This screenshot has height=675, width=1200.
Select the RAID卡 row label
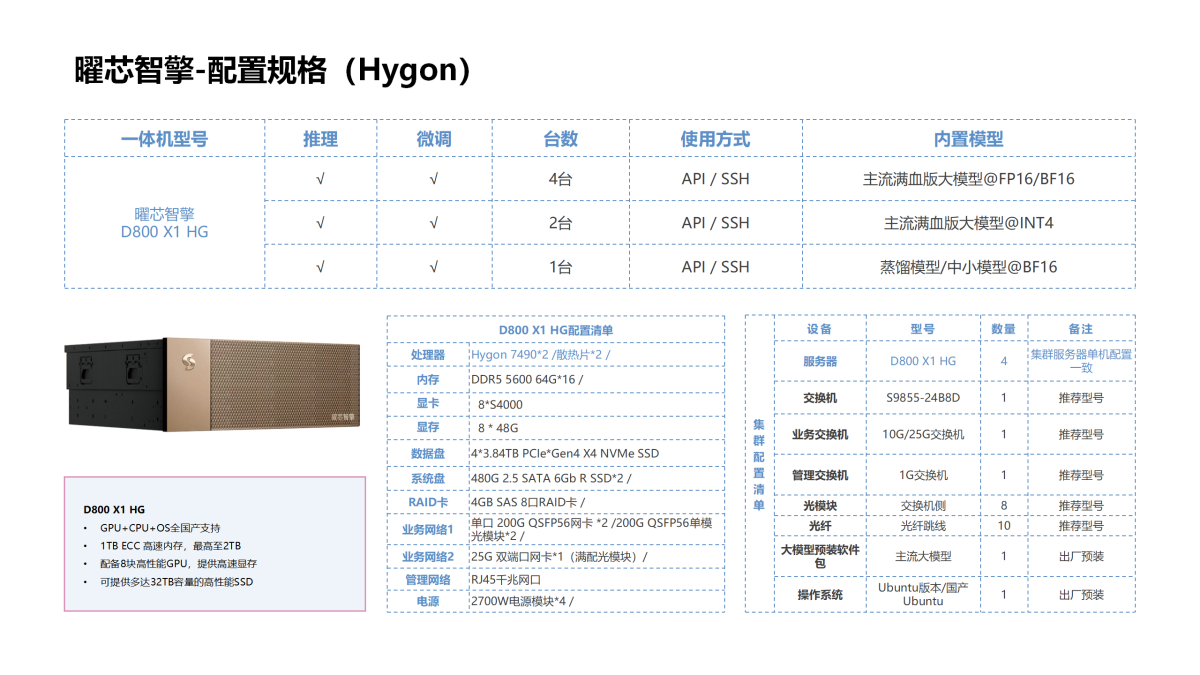pyautogui.click(x=428, y=502)
